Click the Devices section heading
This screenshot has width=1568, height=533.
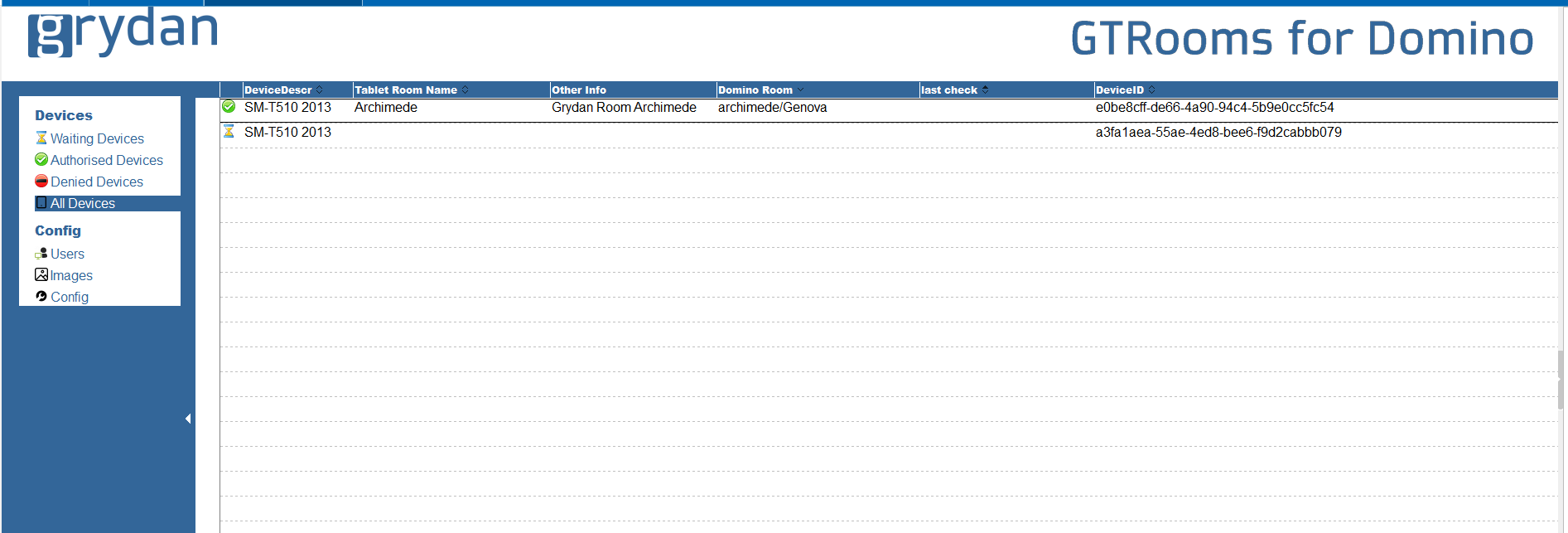[64, 115]
